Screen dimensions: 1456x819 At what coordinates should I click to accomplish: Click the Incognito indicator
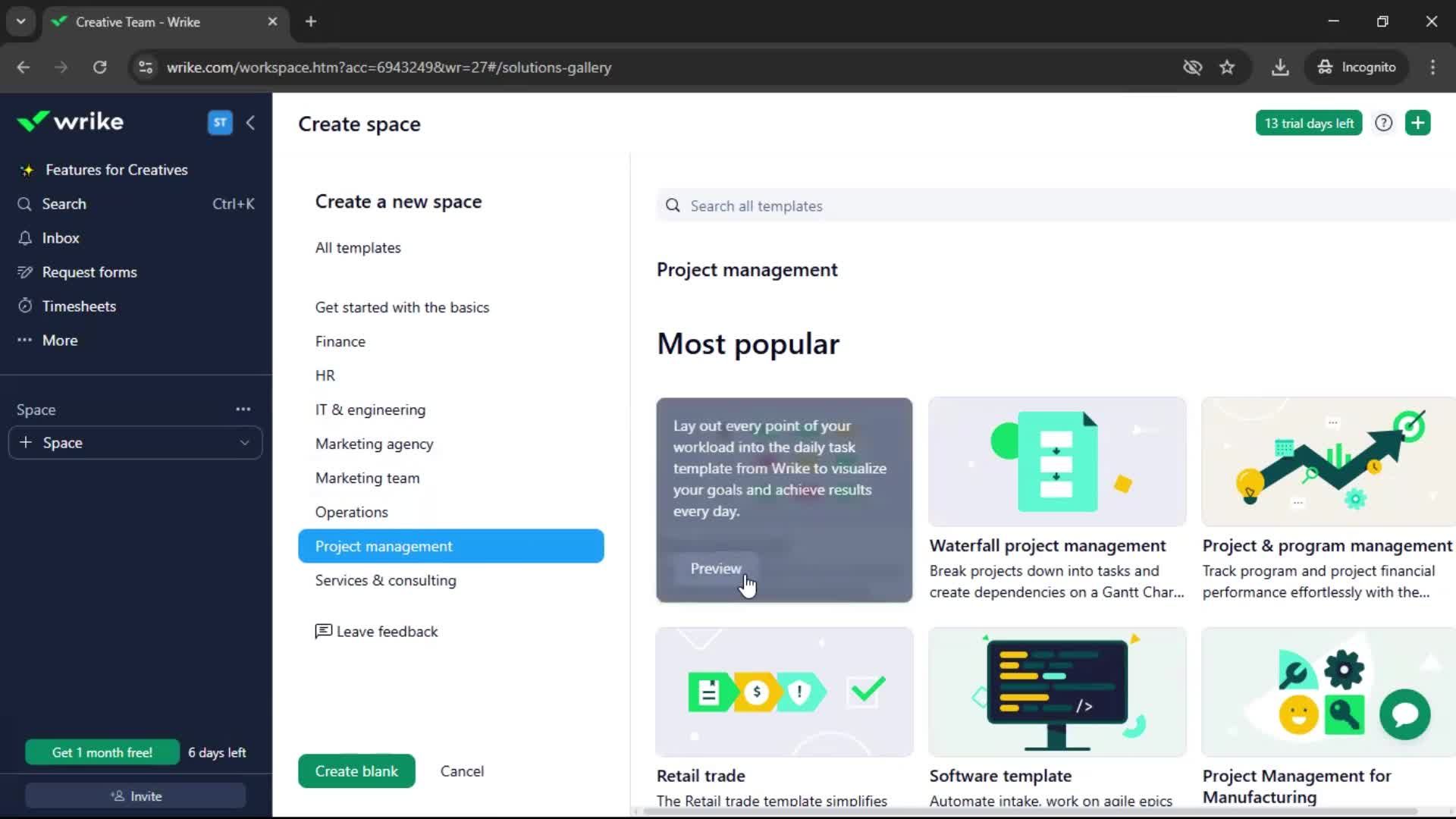[1357, 67]
